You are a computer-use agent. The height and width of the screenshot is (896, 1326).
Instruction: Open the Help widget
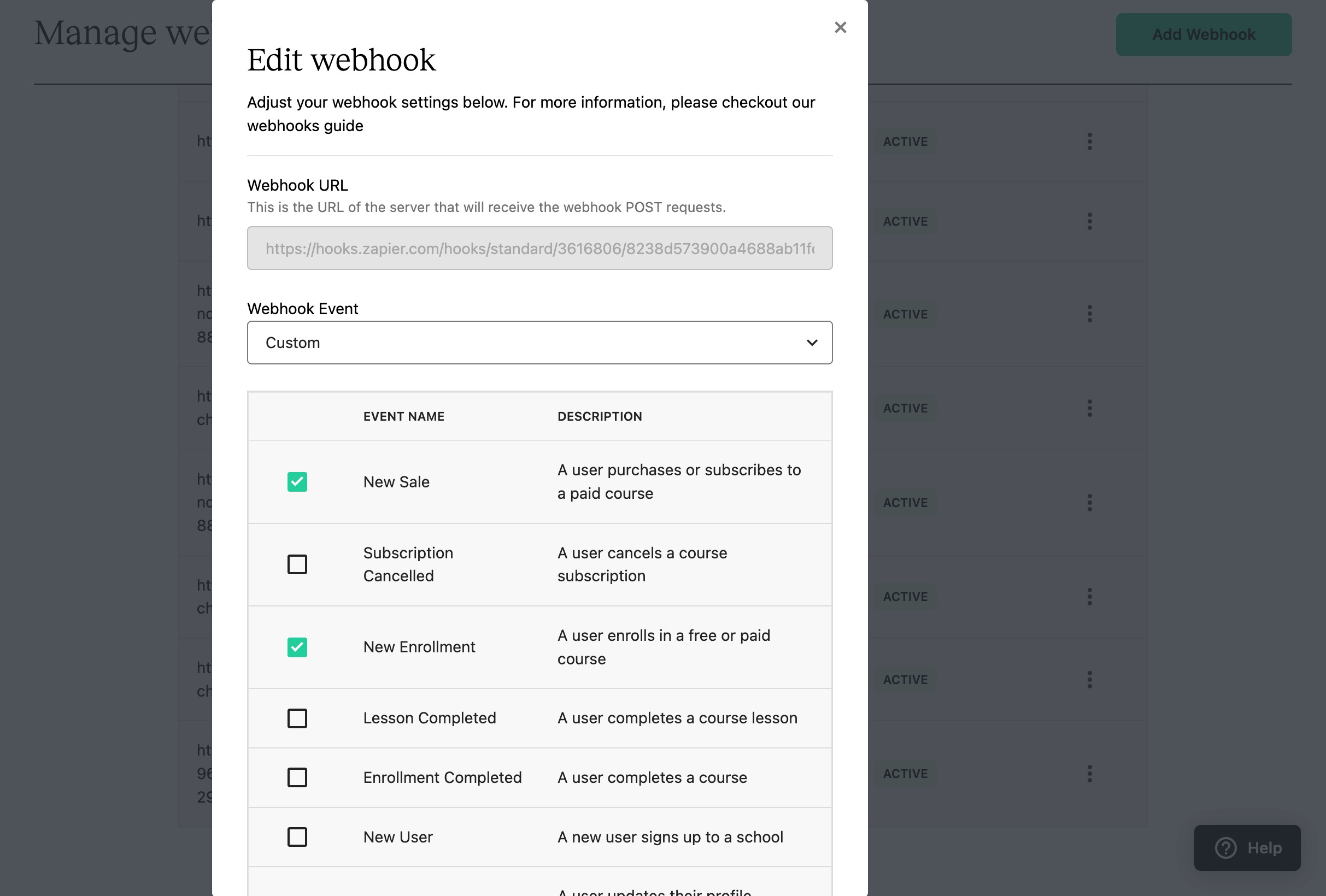click(x=1247, y=847)
